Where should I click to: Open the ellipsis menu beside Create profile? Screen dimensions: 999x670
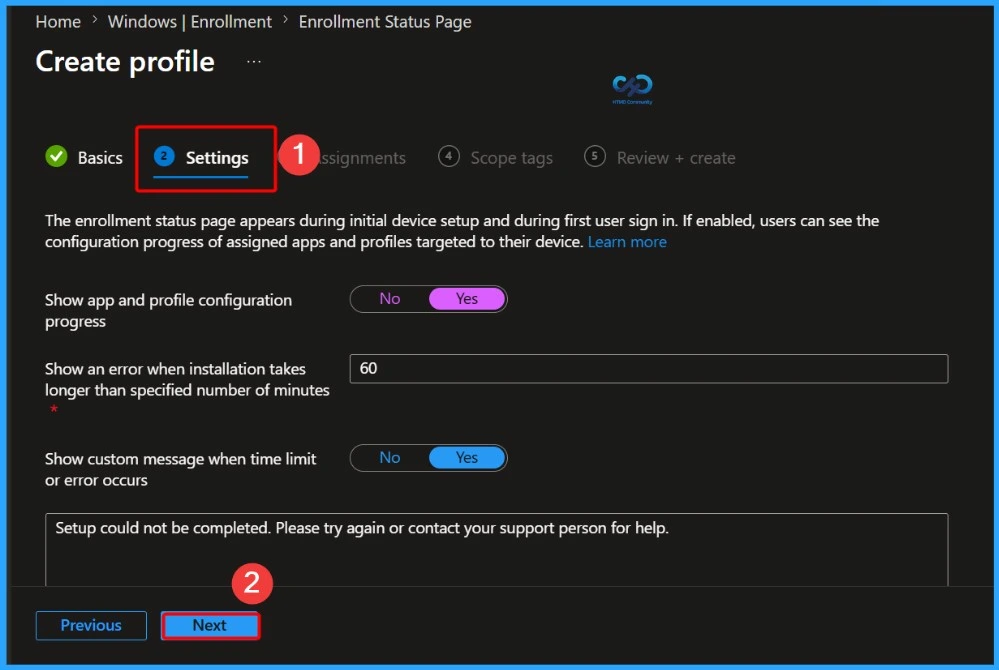(254, 62)
